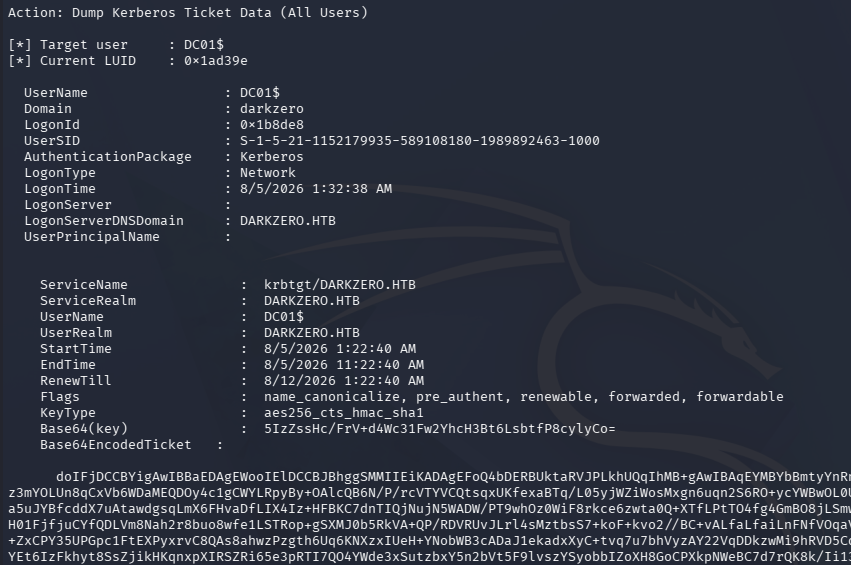This screenshot has height=565, width=851.
Task: Click the UserSID value S-1-5-21-1152179935
Action: 420,141
